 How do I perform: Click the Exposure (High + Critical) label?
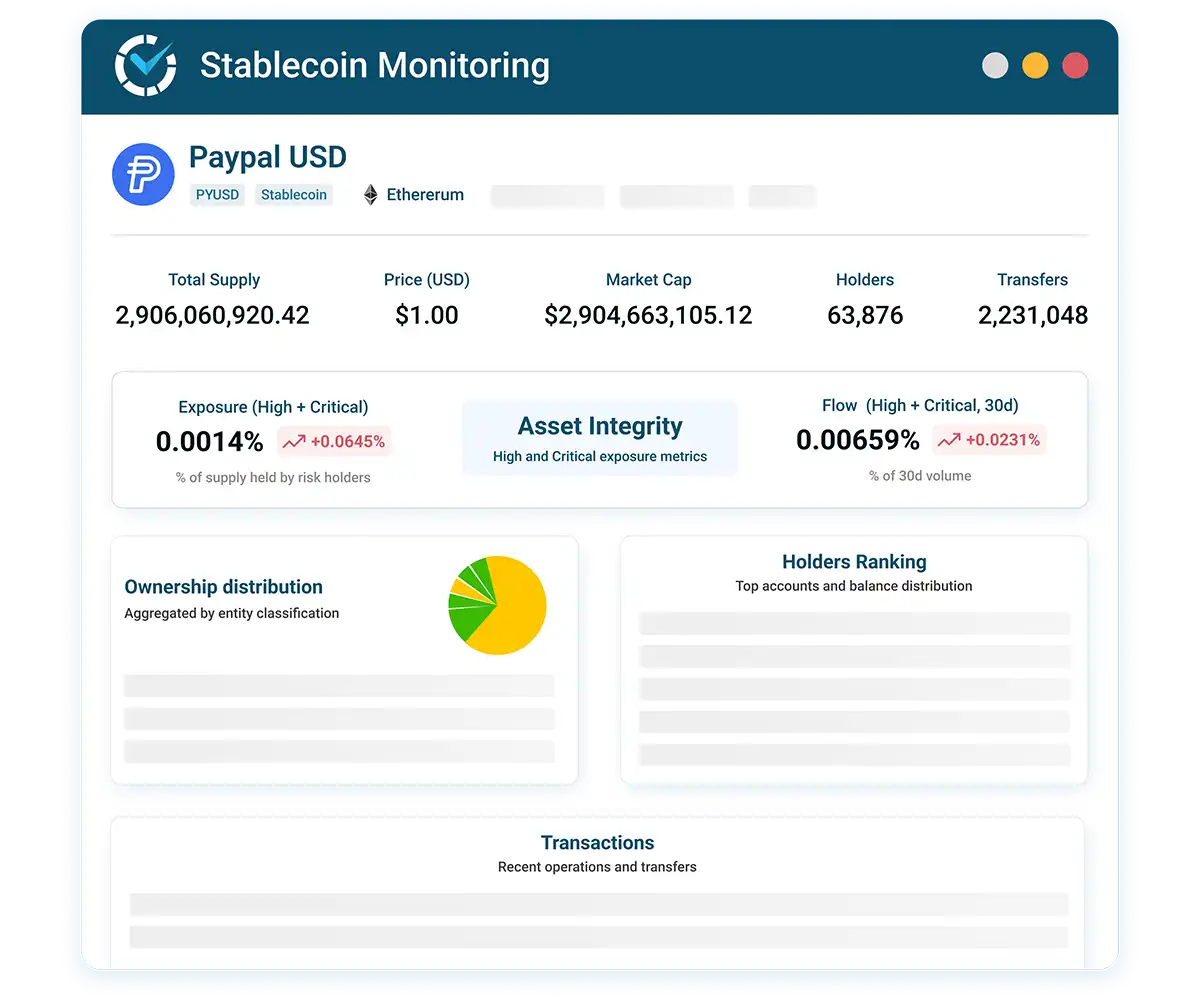(x=273, y=407)
